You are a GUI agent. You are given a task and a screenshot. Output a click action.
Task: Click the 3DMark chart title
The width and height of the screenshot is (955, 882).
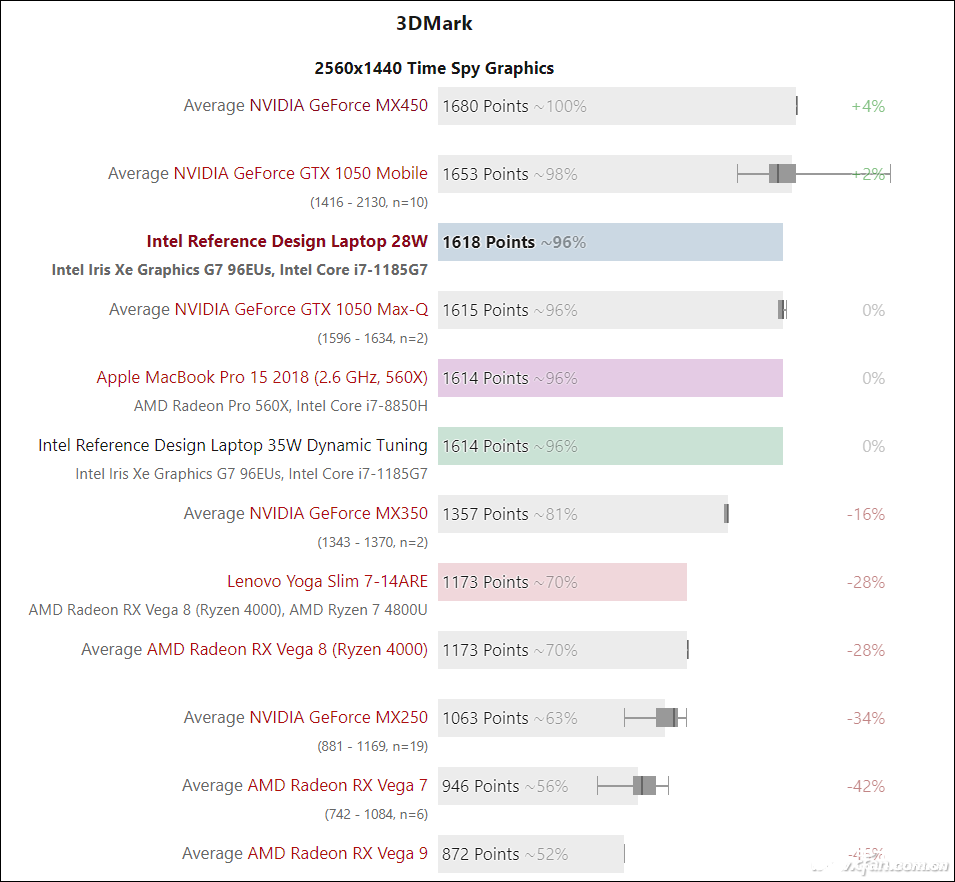click(434, 23)
